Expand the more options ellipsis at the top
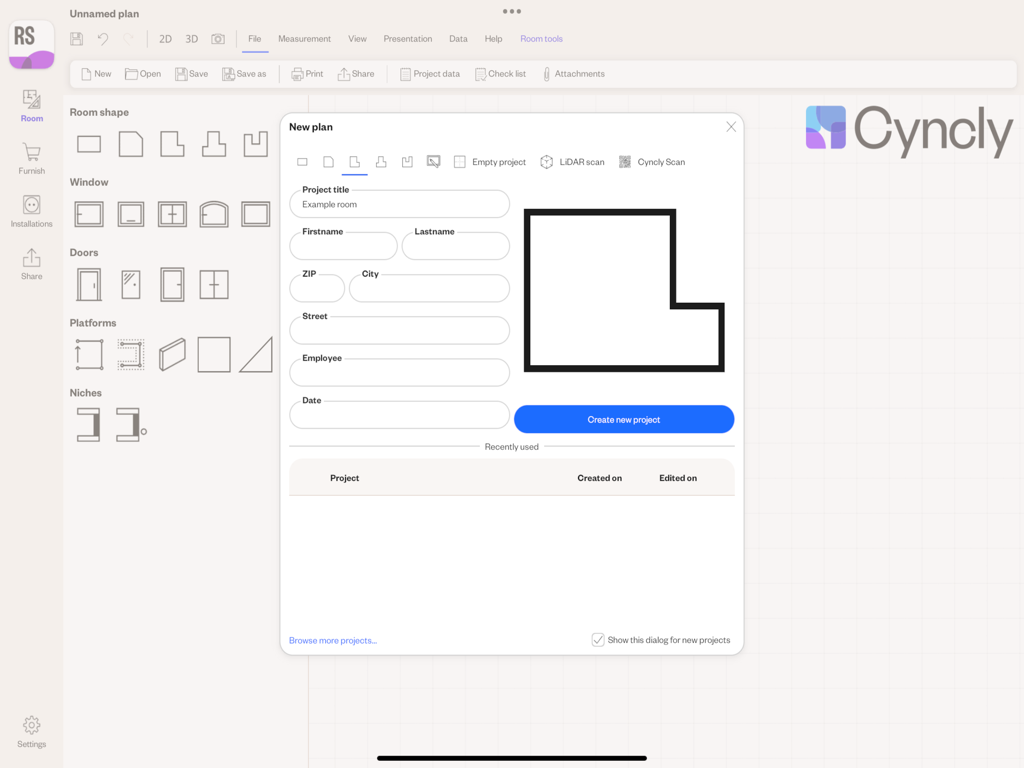 511,10
